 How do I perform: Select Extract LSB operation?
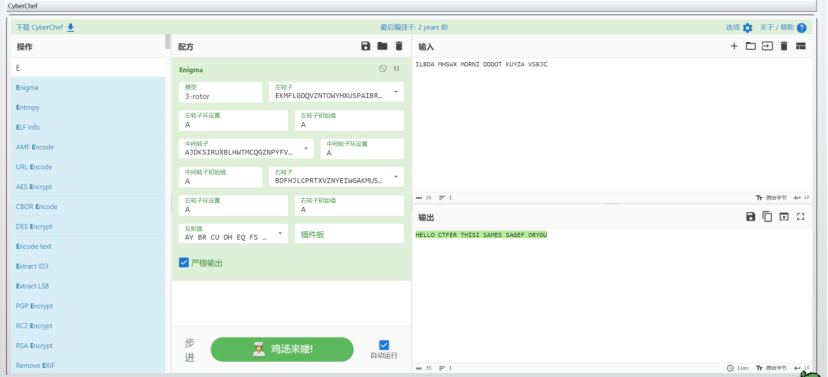(88, 286)
